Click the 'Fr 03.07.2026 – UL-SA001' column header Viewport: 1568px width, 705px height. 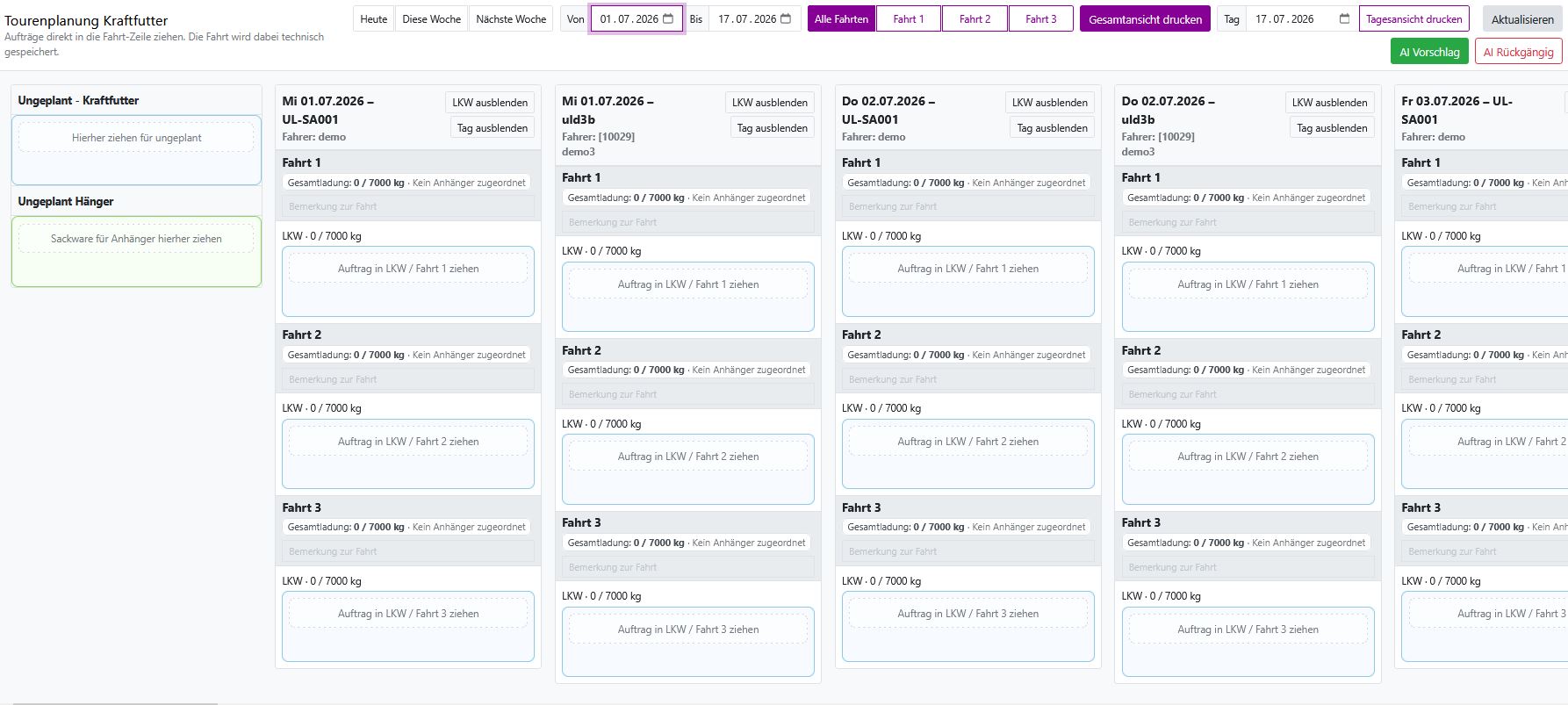[1457, 110]
